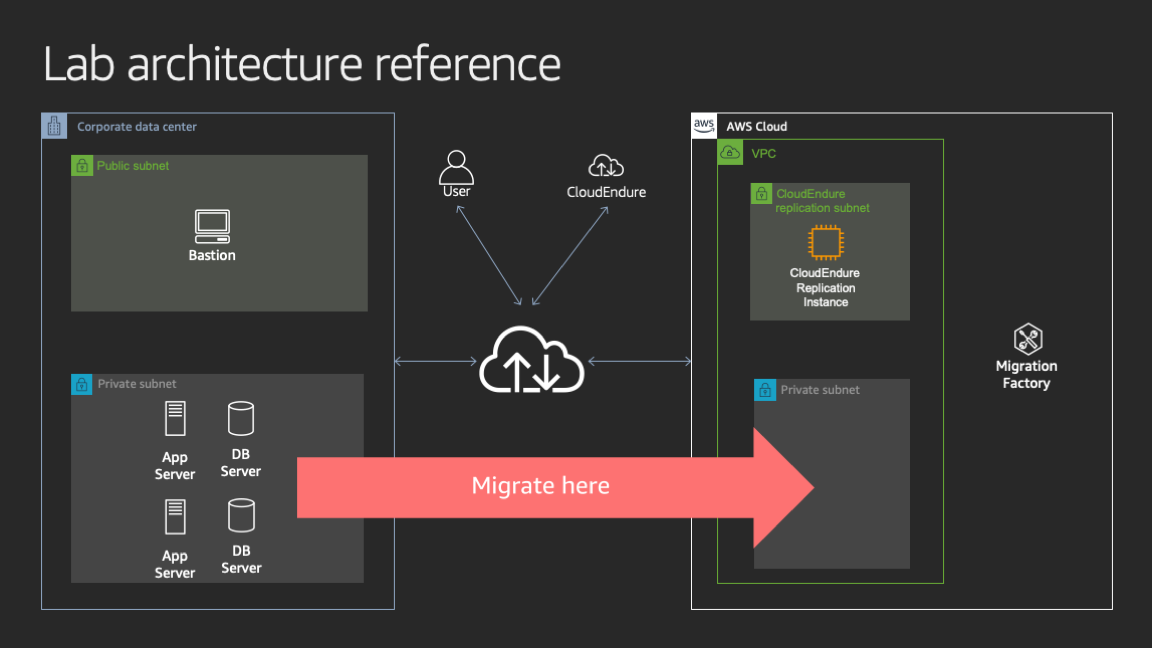
Task: Click the Bastion computer icon
Action: click(212, 226)
